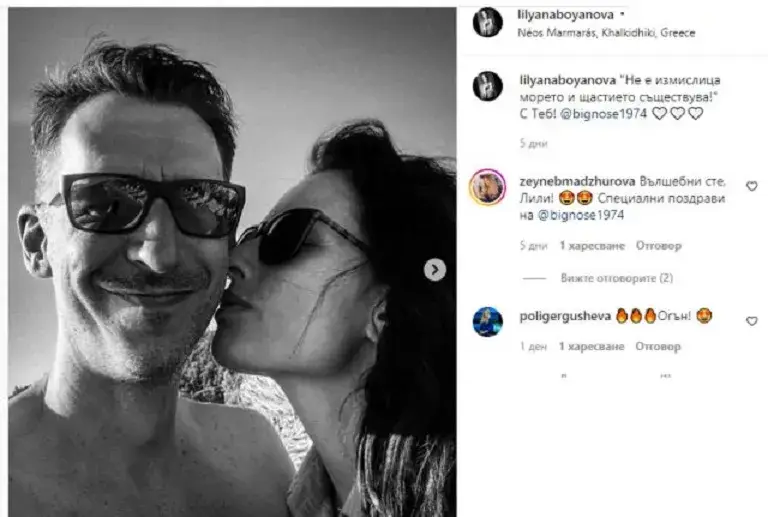Open lilyanaboyanova avatar in the post header
Viewport: 768px width, 517px height.
487,22
